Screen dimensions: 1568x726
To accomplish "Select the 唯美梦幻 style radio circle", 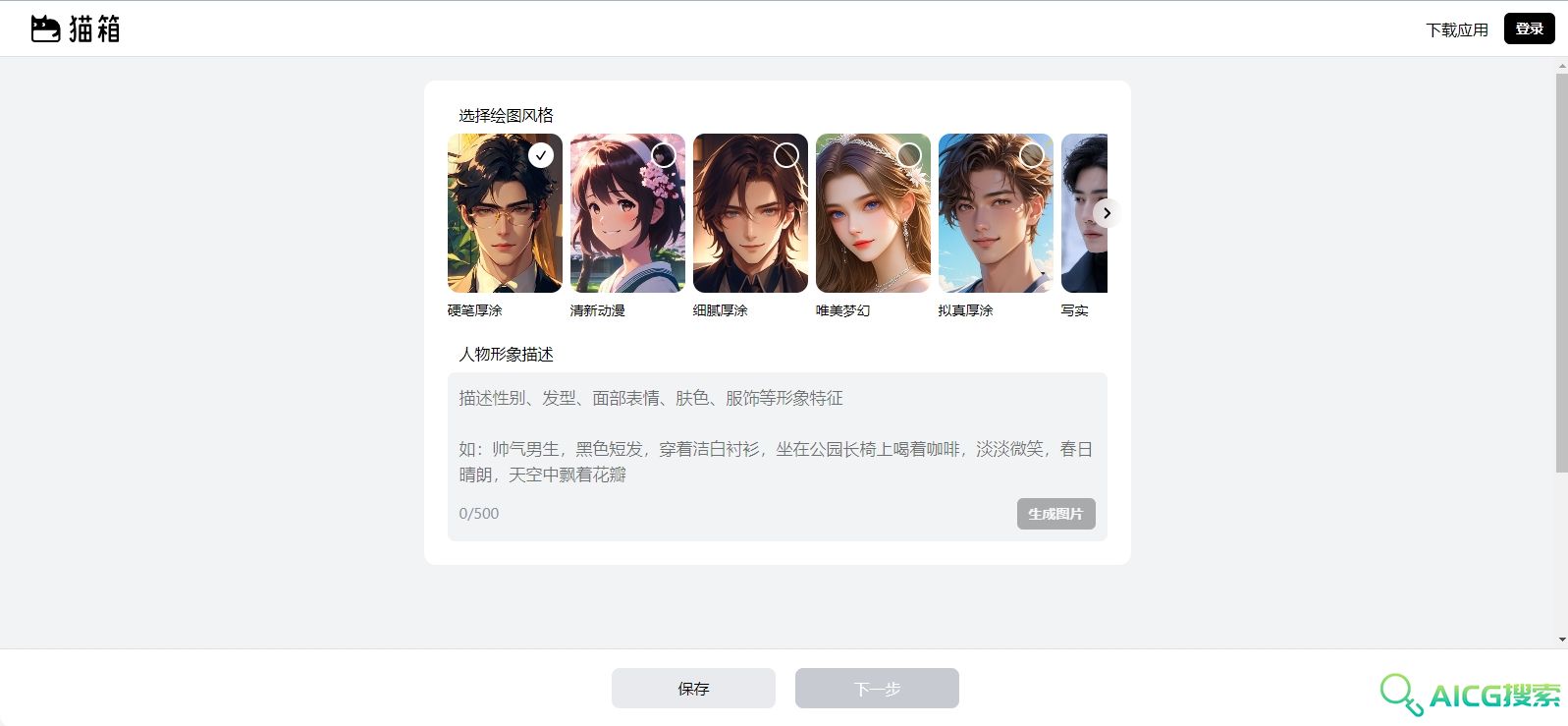I will (x=909, y=155).
